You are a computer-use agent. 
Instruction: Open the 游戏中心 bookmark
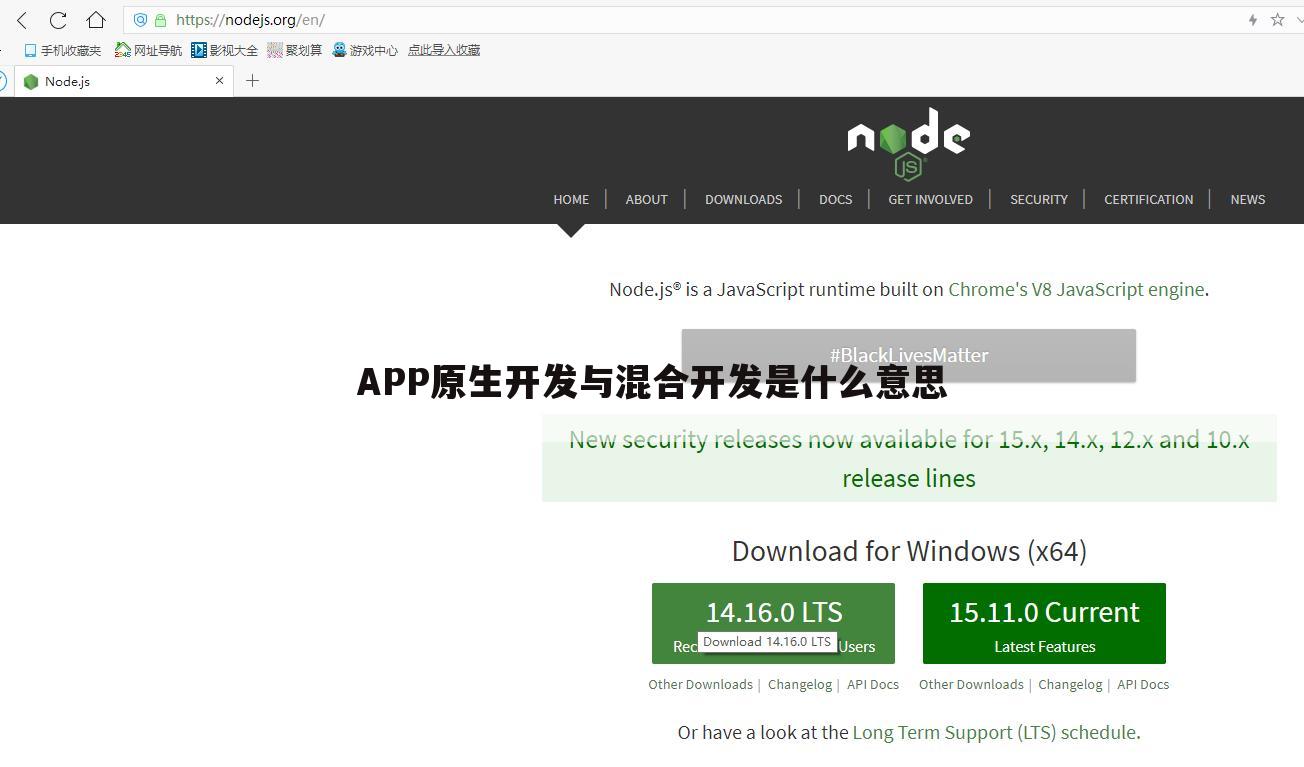[x=365, y=50]
